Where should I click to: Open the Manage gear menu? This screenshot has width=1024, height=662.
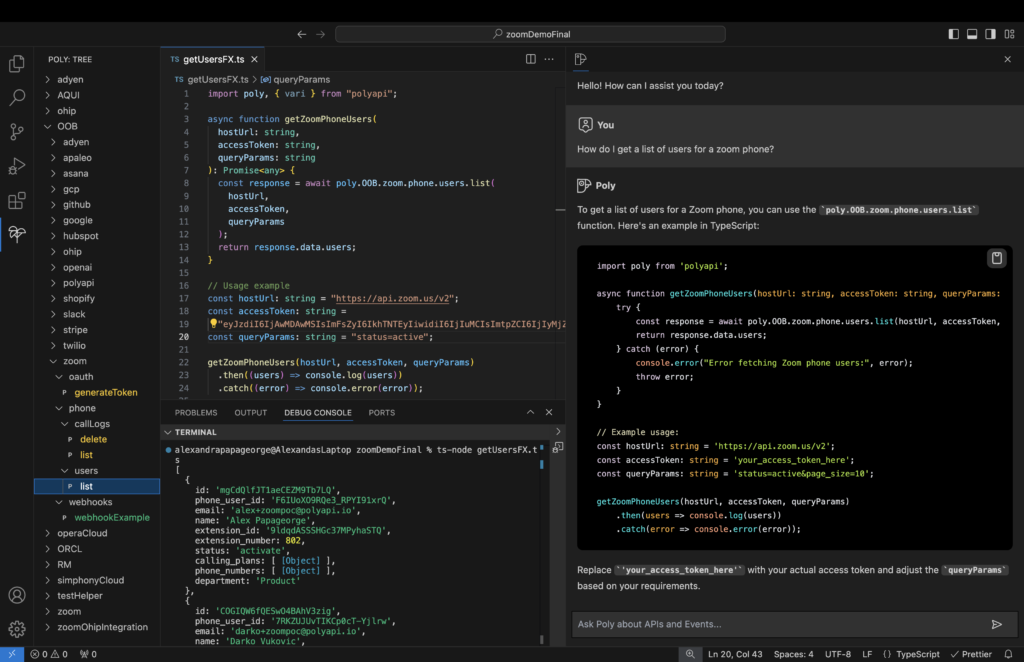point(16,628)
